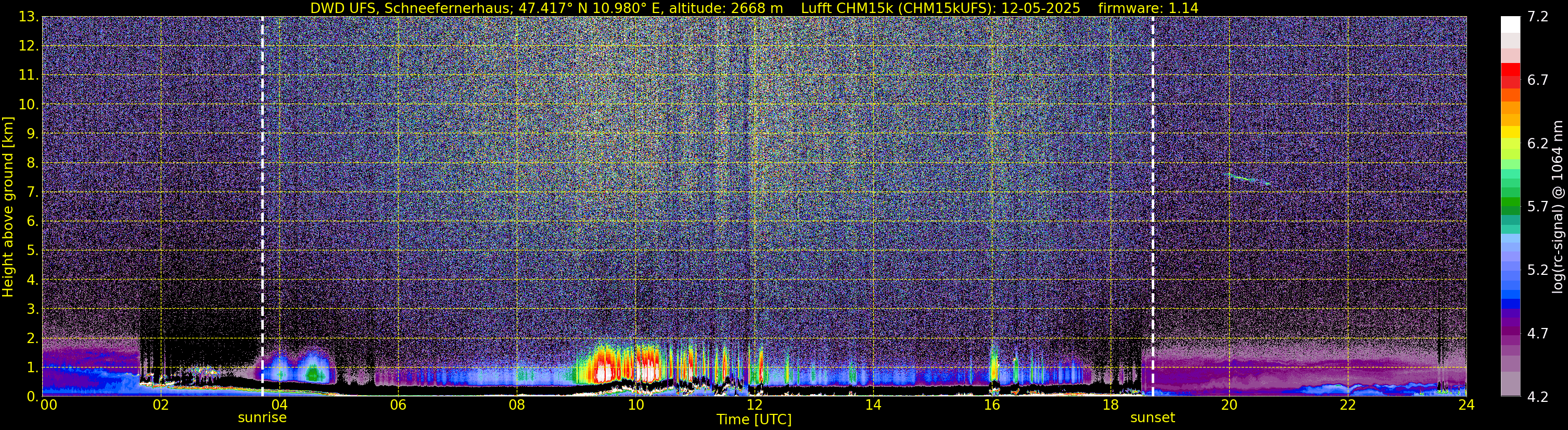Click the '9.' height tick label

[32, 133]
